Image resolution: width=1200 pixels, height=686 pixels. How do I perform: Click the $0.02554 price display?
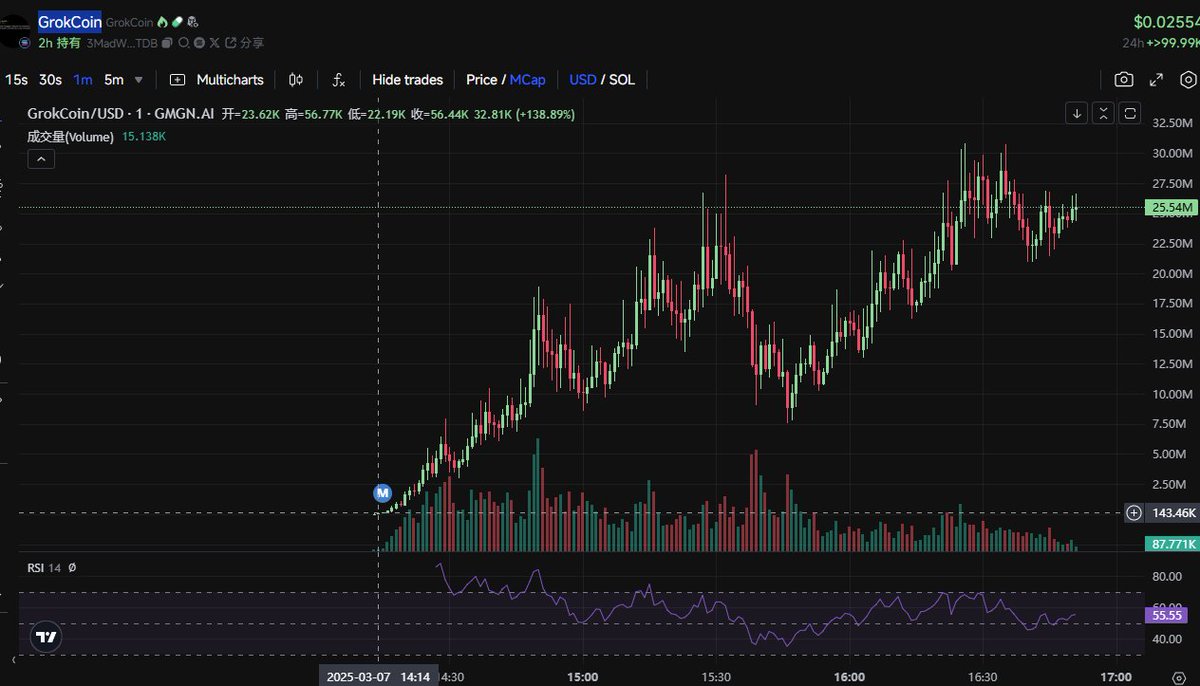coord(1166,21)
